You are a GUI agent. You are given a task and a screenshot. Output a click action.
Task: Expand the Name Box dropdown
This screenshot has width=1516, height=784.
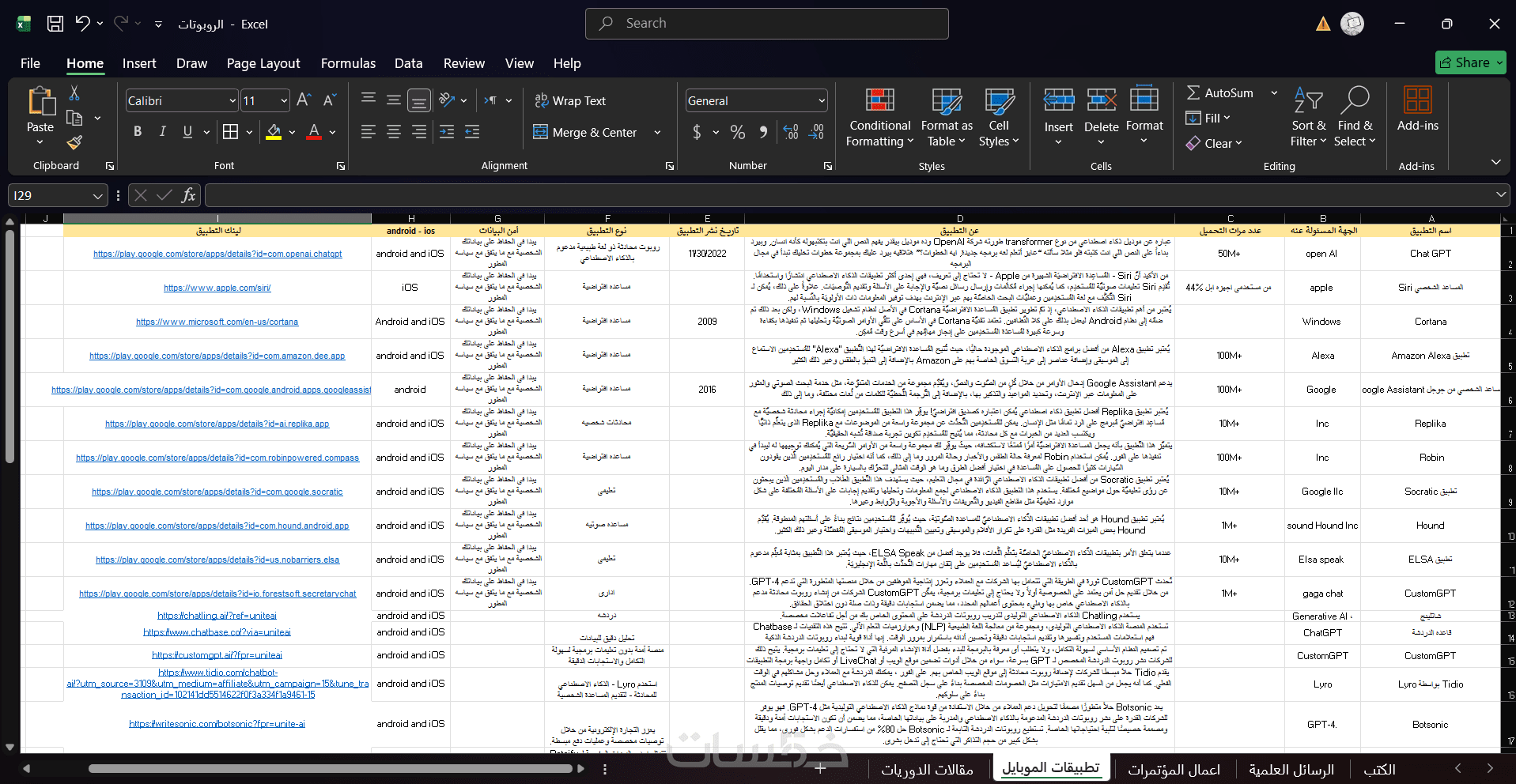[97, 195]
